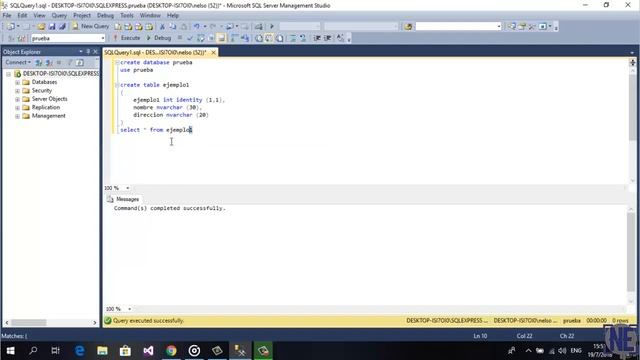Collapse the DESKTOP-ISI7OI0\SQLEXPRESS server node
Viewport: 640px width, 360px height.
9,74
